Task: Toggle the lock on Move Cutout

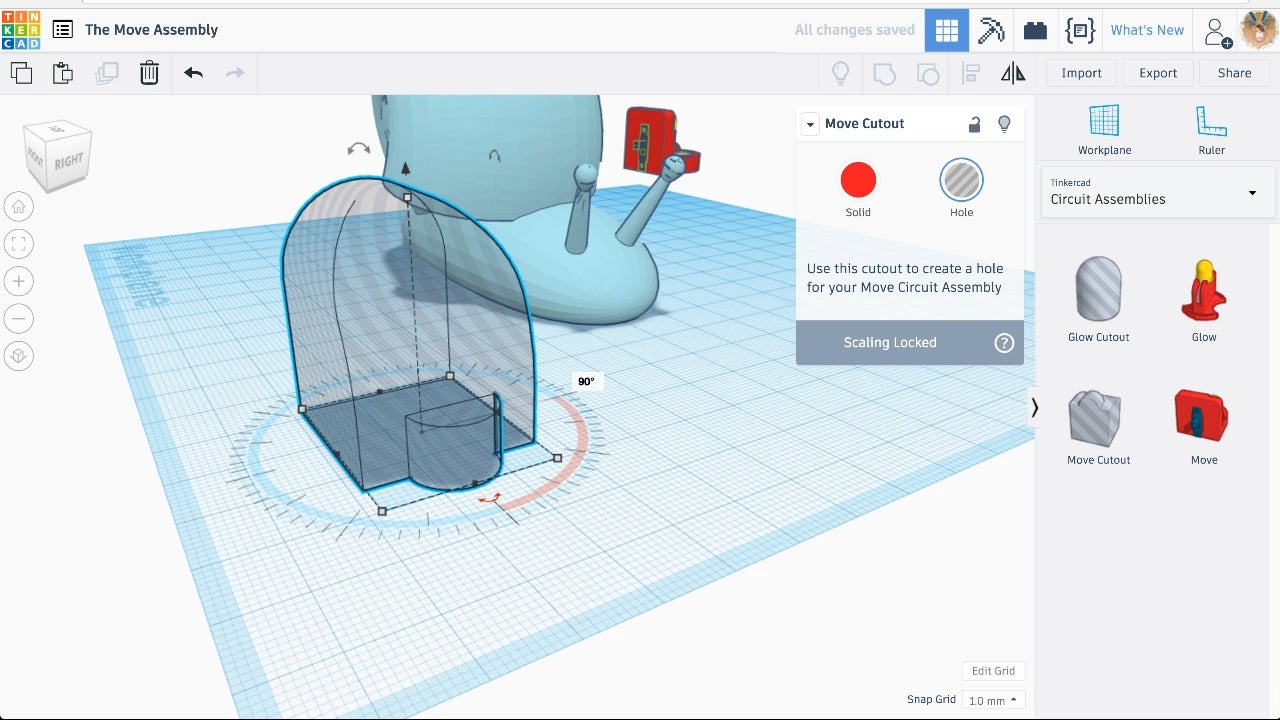Action: 974,124
